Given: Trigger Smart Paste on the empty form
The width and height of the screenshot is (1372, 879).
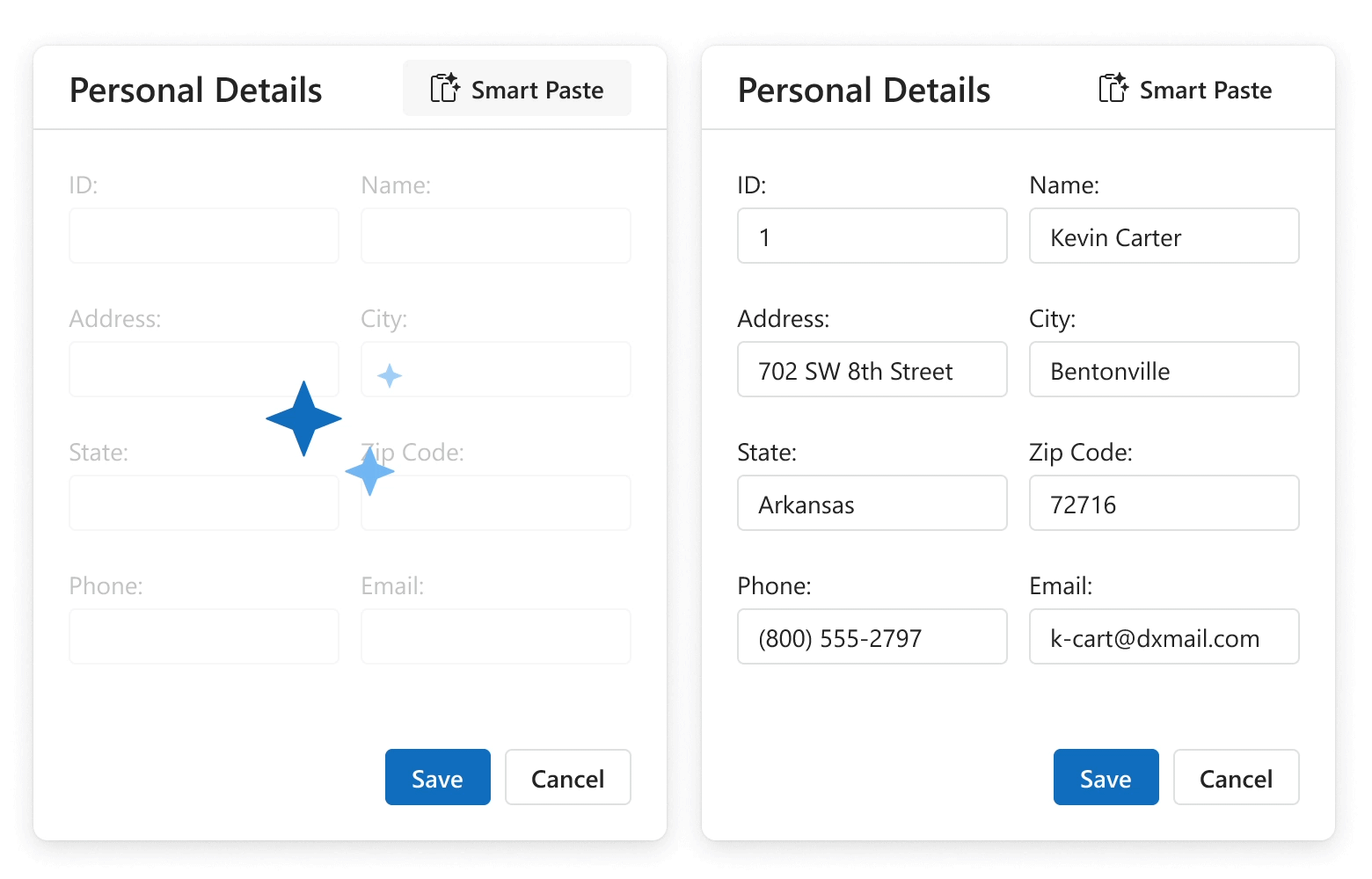Looking at the screenshot, I should click(516, 88).
